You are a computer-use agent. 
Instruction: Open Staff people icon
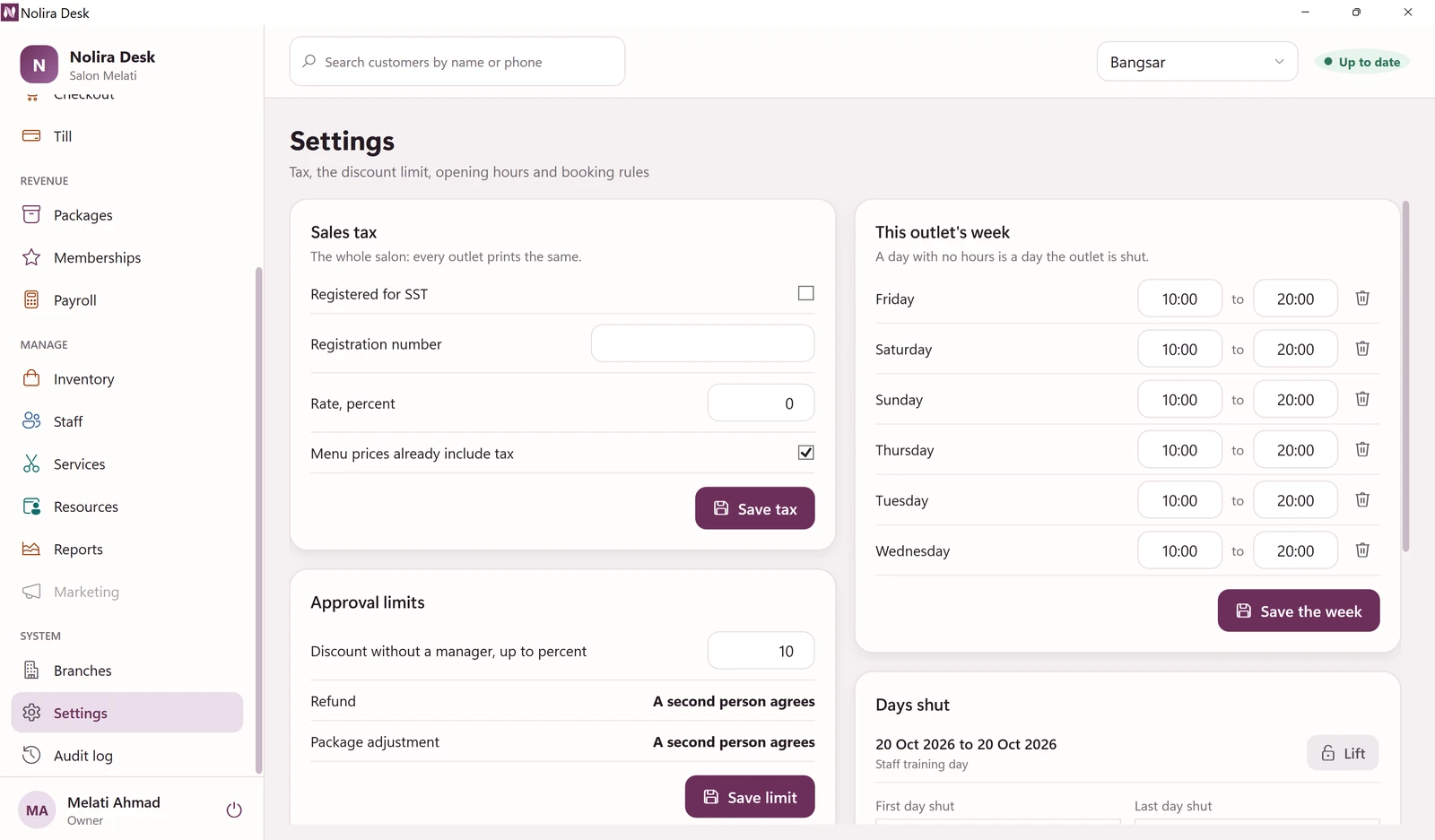[31, 421]
